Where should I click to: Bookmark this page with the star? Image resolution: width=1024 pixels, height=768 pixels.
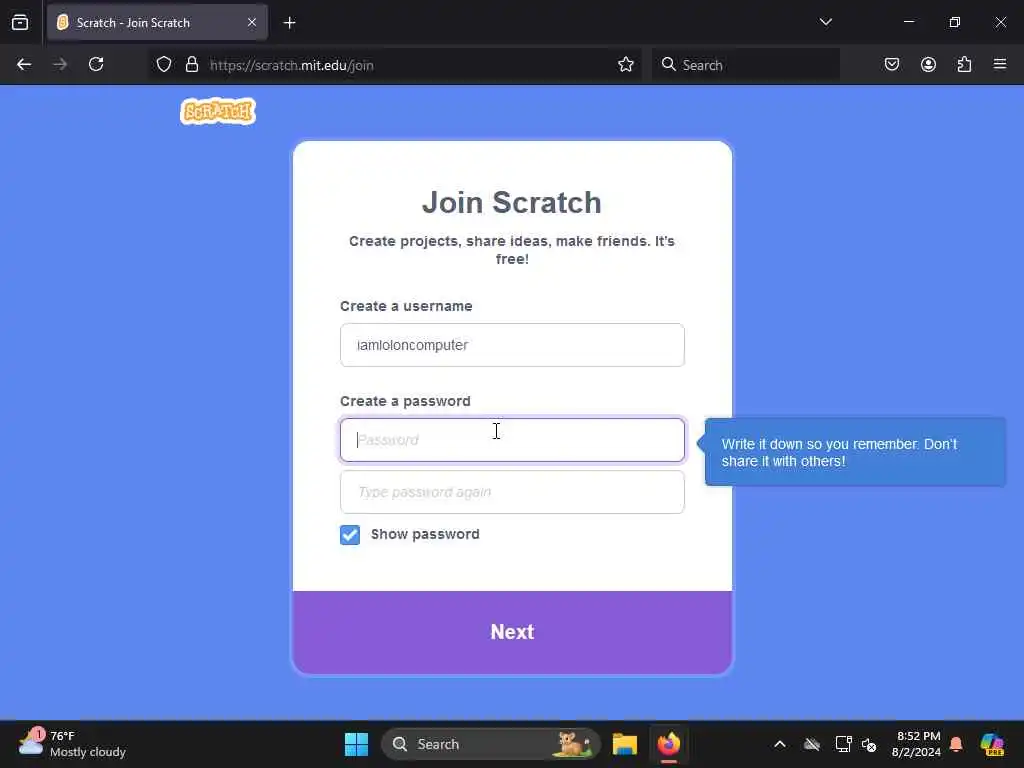[x=626, y=65]
